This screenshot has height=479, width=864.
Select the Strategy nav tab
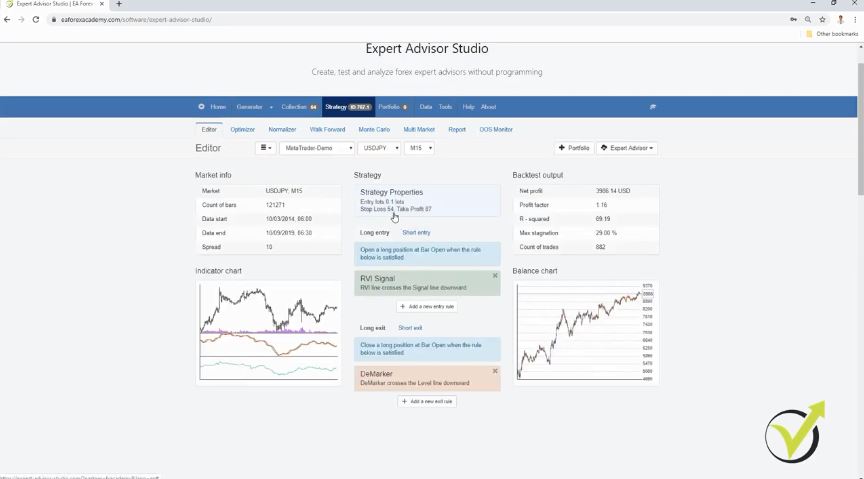click(x=348, y=107)
